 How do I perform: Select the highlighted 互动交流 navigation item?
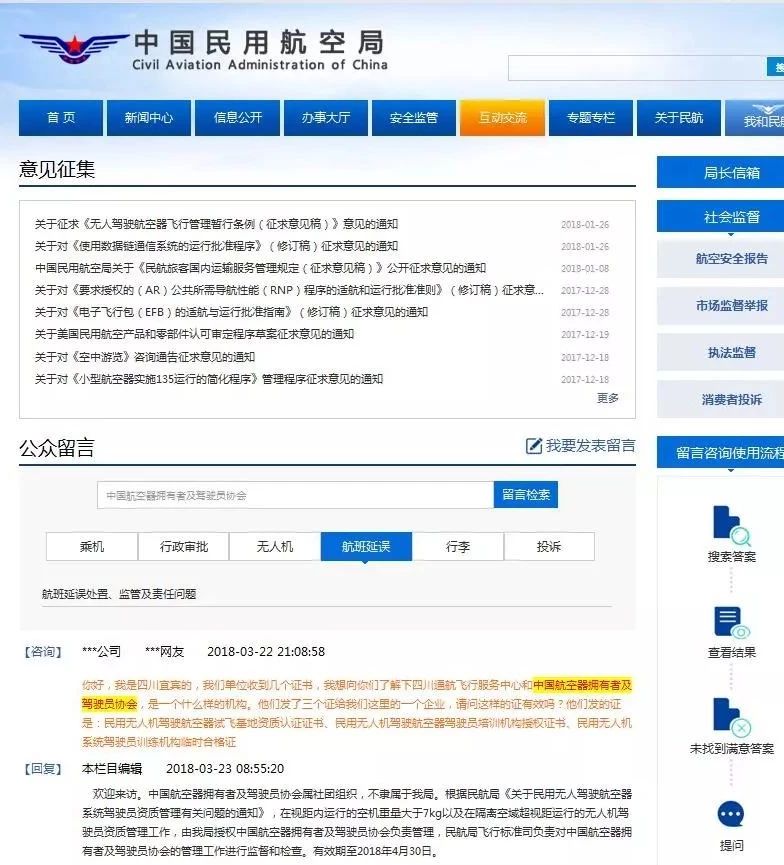coord(503,118)
